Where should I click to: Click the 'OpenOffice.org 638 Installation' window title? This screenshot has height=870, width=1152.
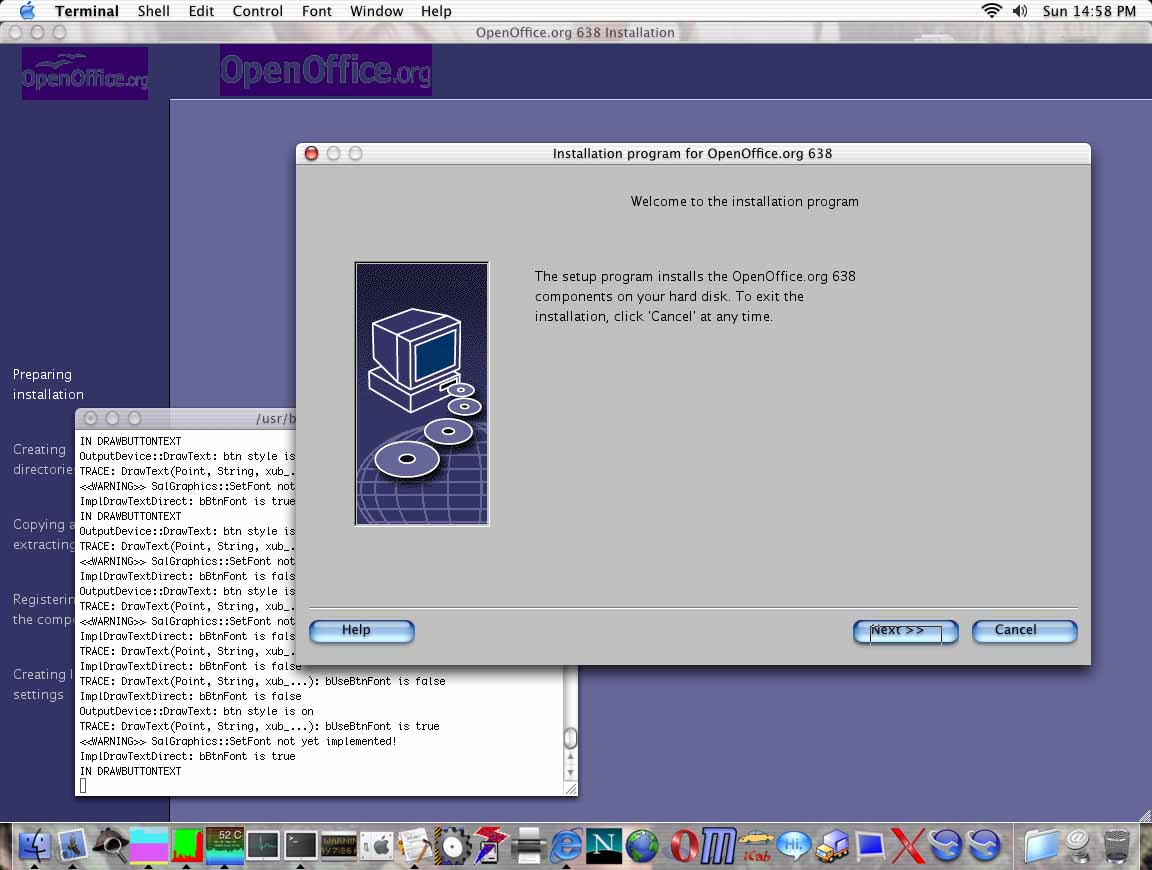tap(575, 32)
